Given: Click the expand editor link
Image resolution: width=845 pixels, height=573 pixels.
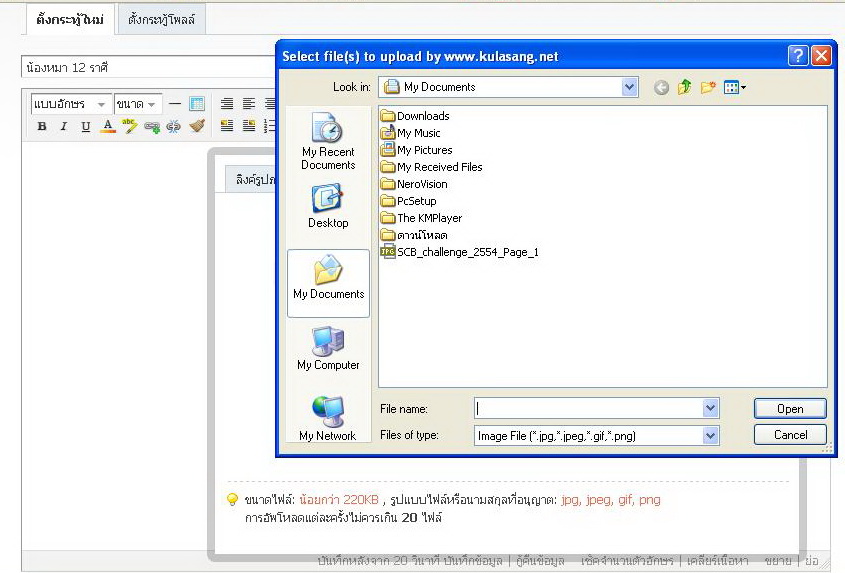Looking at the screenshot, I should tap(778, 561).
